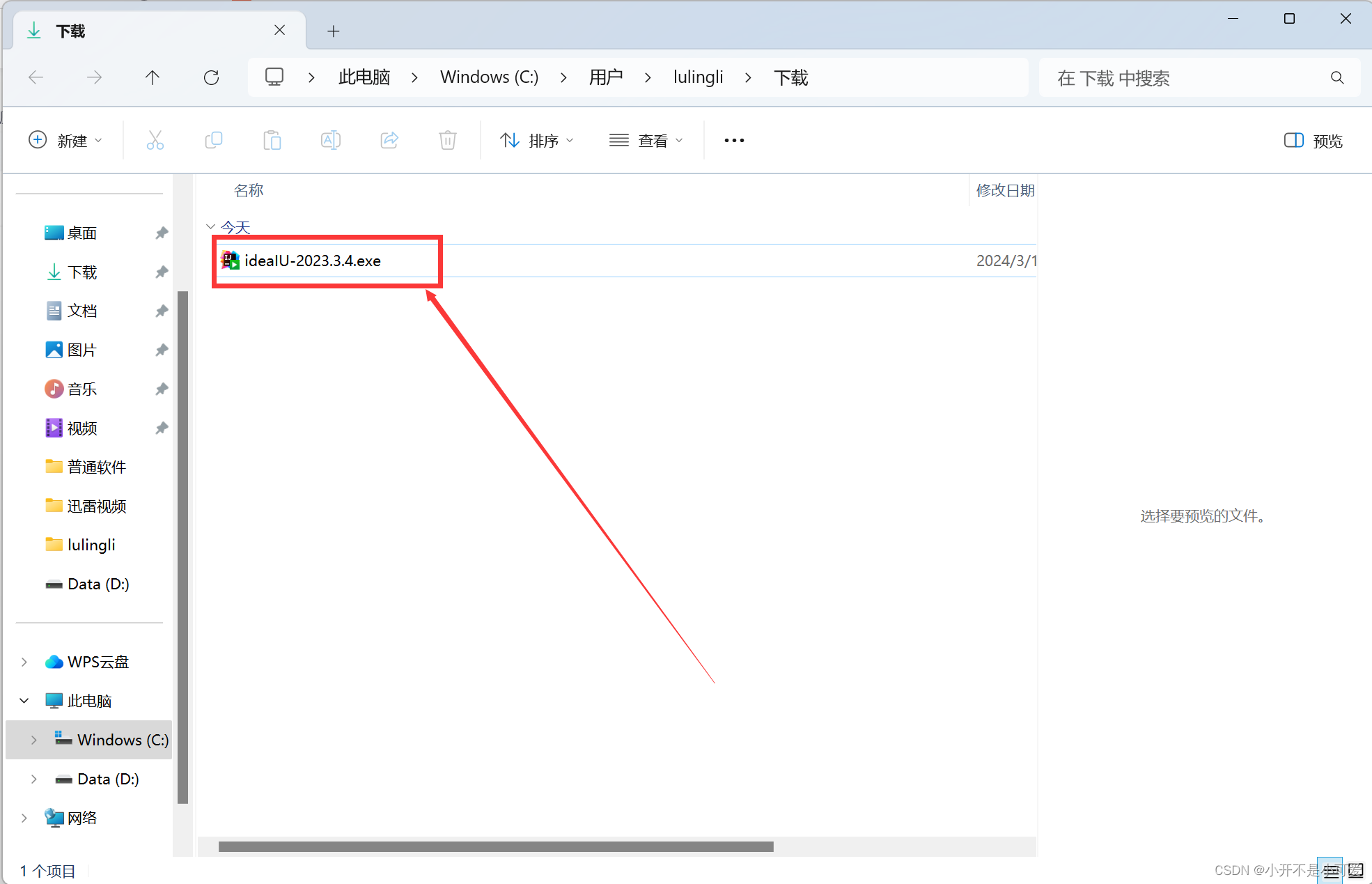The height and width of the screenshot is (884, 1372).
Task: Navigate to 用户 in the breadcrumb
Action: click(x=605, y=77)
